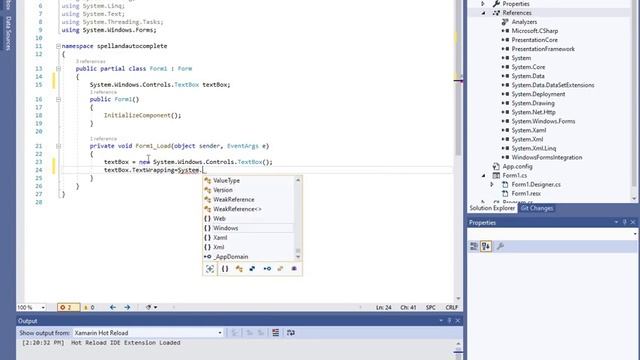The height and width of the screenshot is (360, 640).
Task: Open the editor zoom level dropdown
Action: click(43, 307)
